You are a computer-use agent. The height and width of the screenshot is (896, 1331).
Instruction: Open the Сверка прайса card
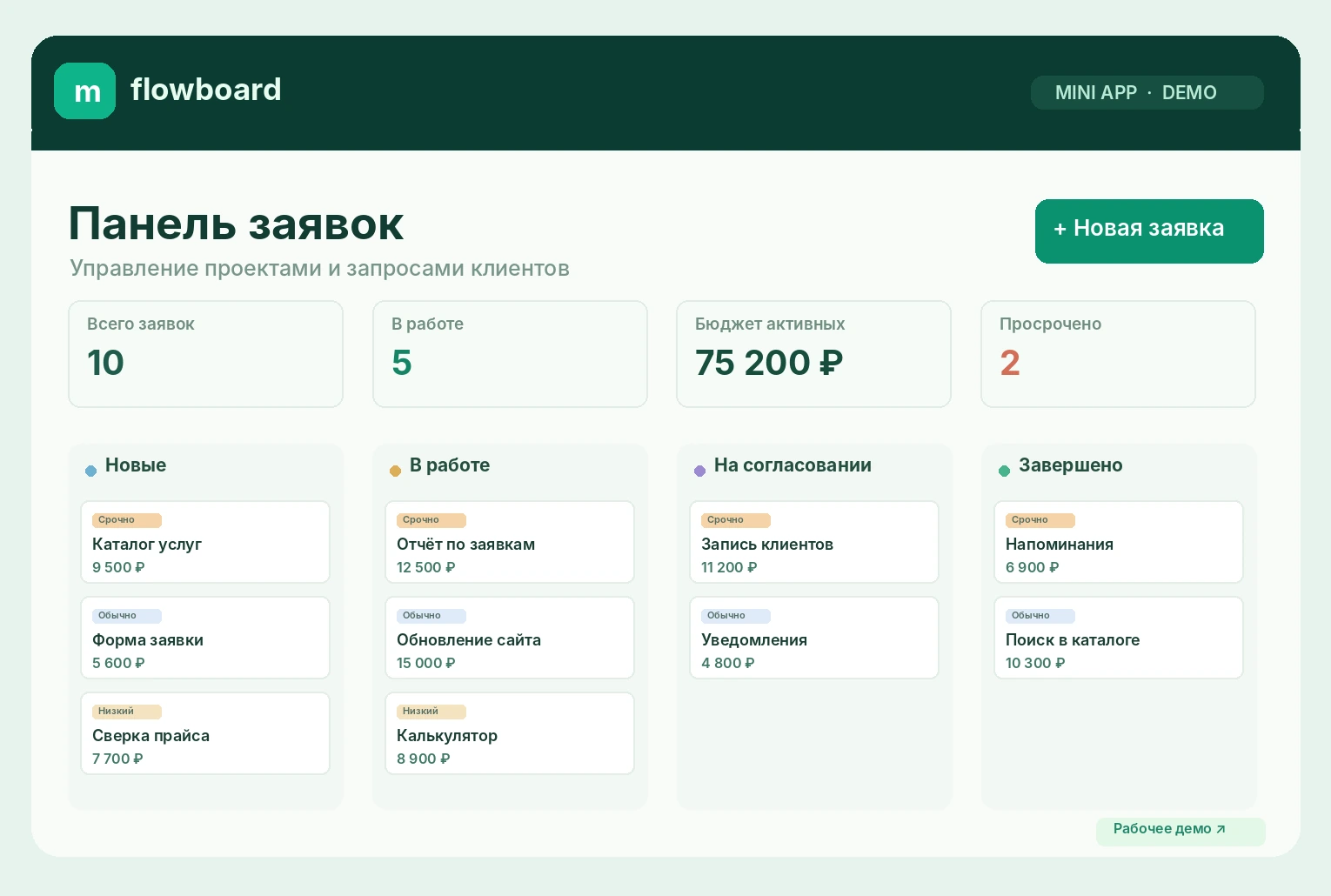click(205, 733)
